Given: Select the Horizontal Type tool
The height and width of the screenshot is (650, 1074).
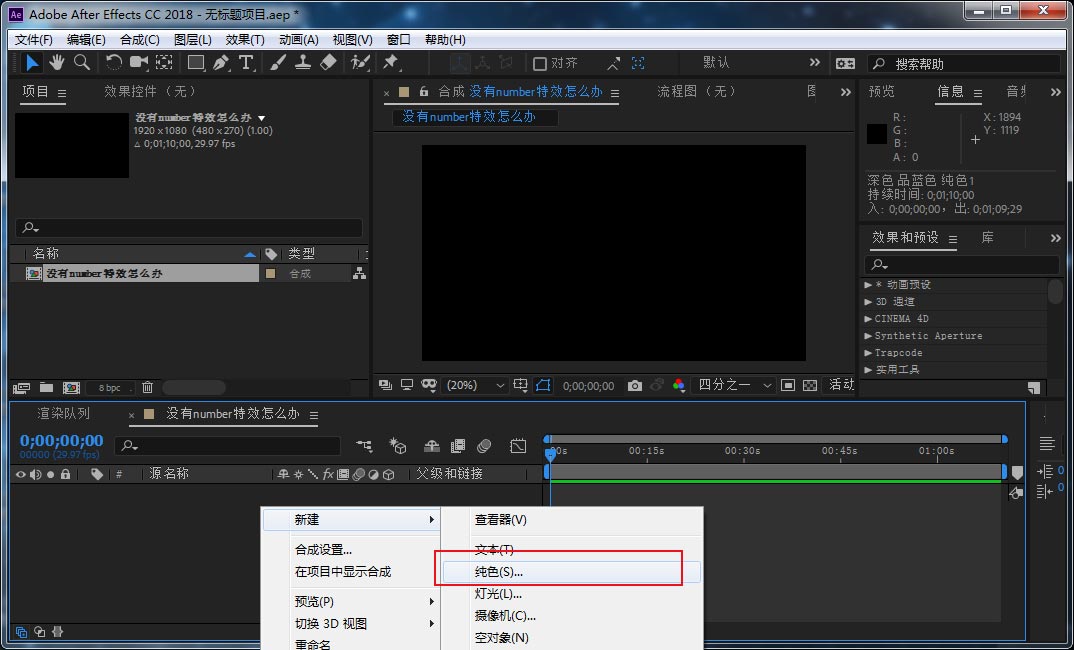Looking at the screenshot, I should coord(248,62).
